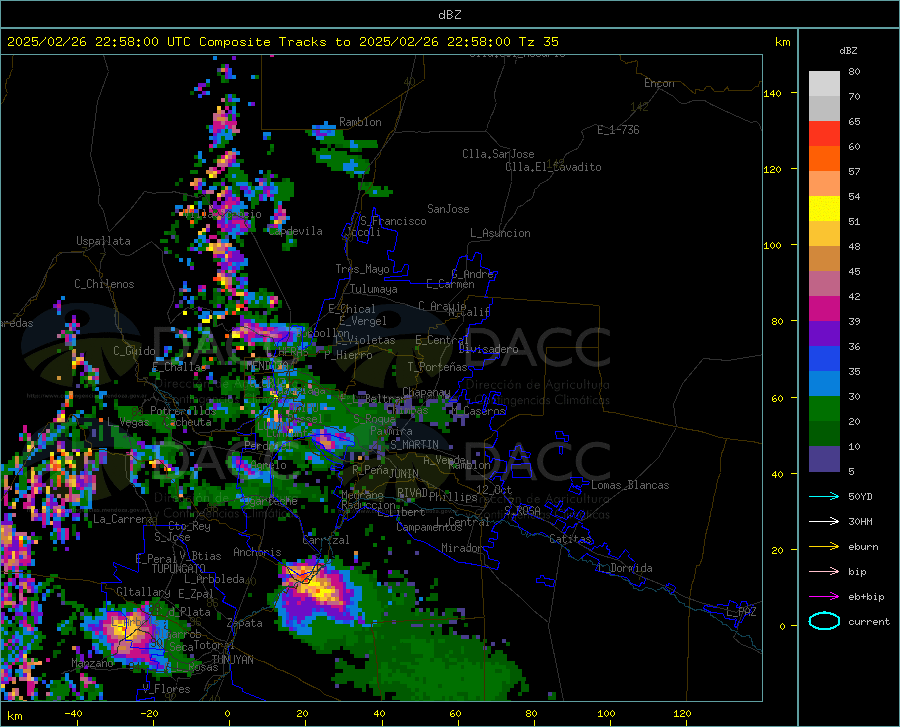Click the intense storm cell core below Carrizal

(317, 587)
